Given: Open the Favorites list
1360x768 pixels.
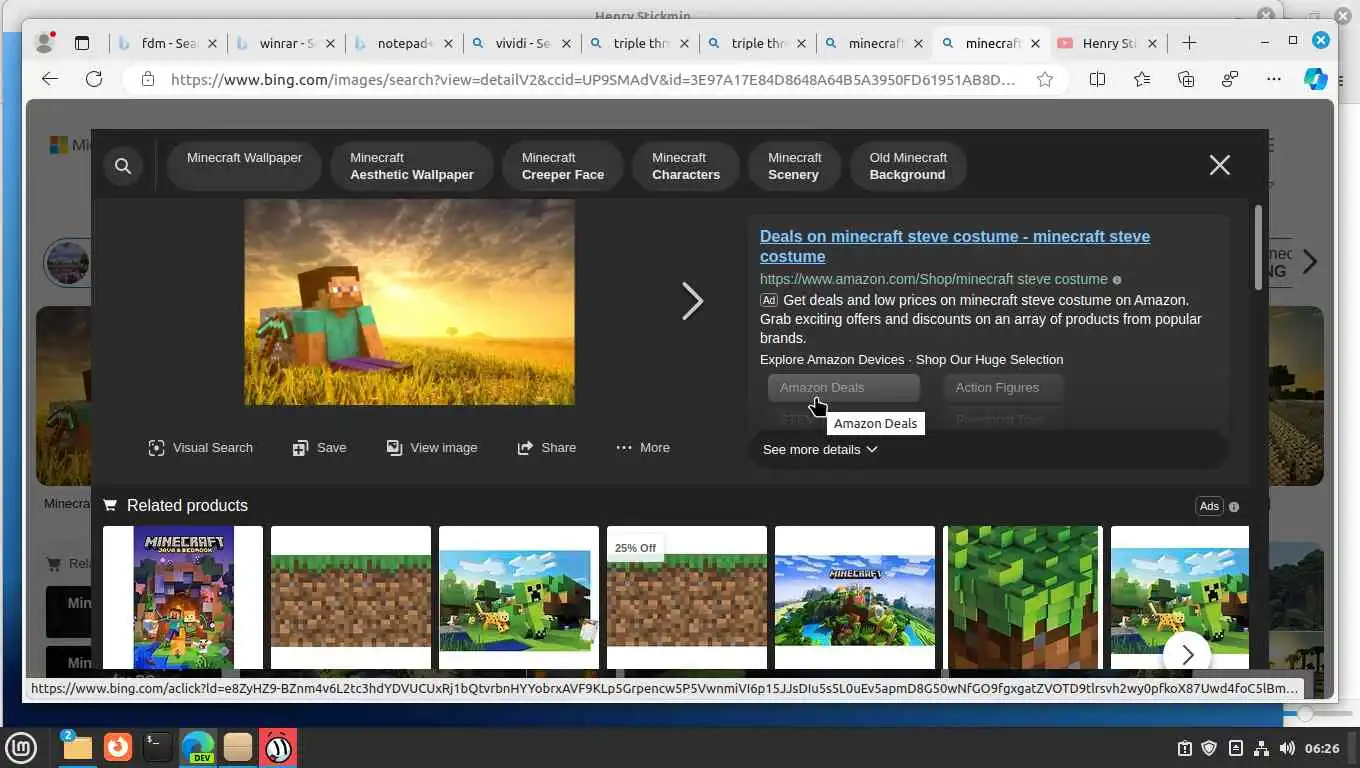Looking at the screenshot, I should [1142, 79].
